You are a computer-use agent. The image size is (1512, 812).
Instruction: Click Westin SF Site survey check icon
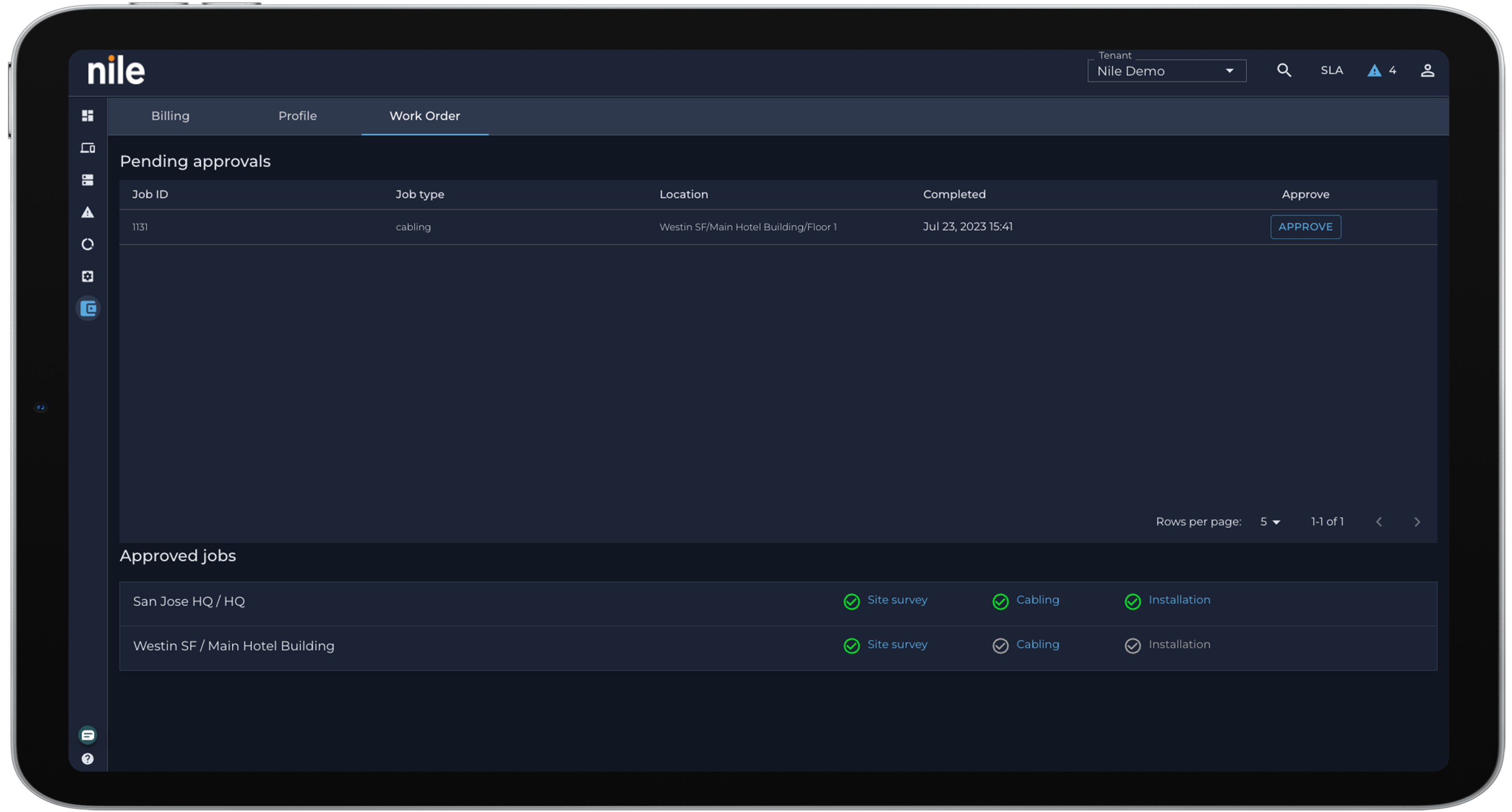[x=851, y=646]
